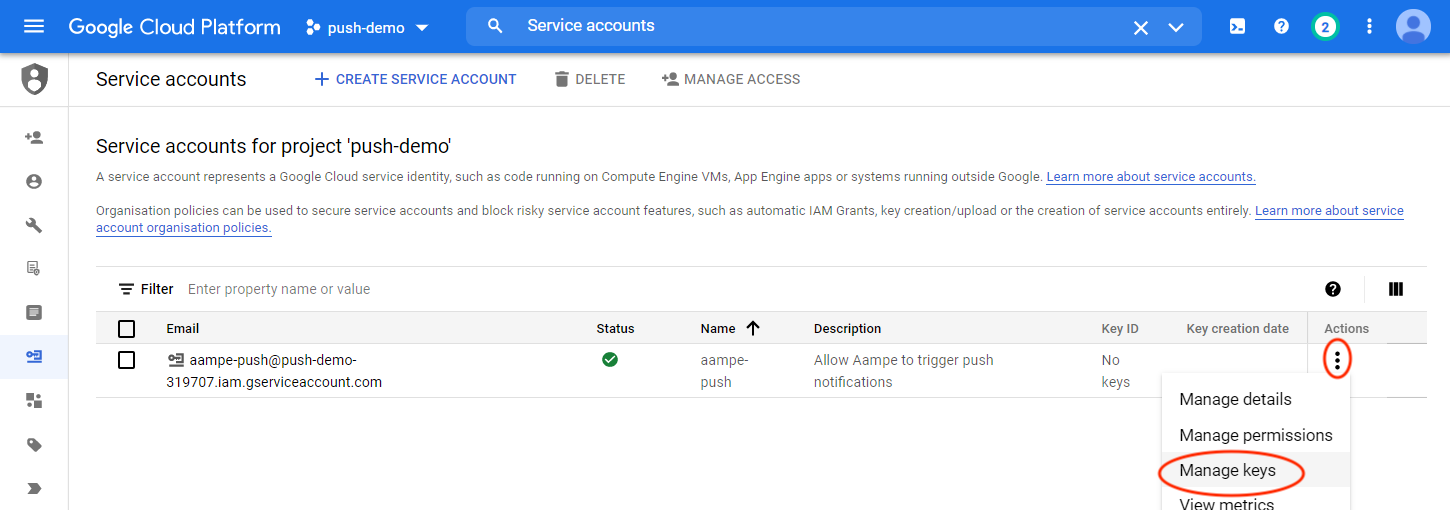1450x510 pixels.
Task: Expand the search options chevron
Action: [1176, 28]
